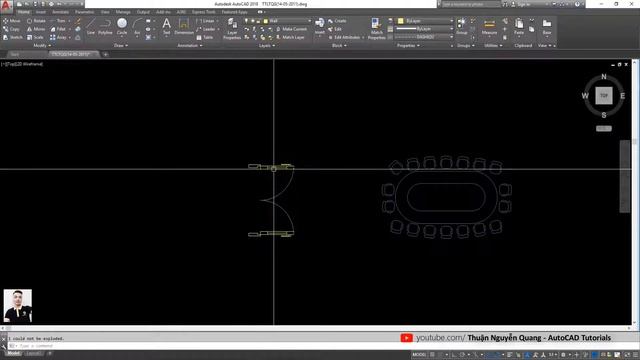Open the Output ribbon tab

pos(143,12)
